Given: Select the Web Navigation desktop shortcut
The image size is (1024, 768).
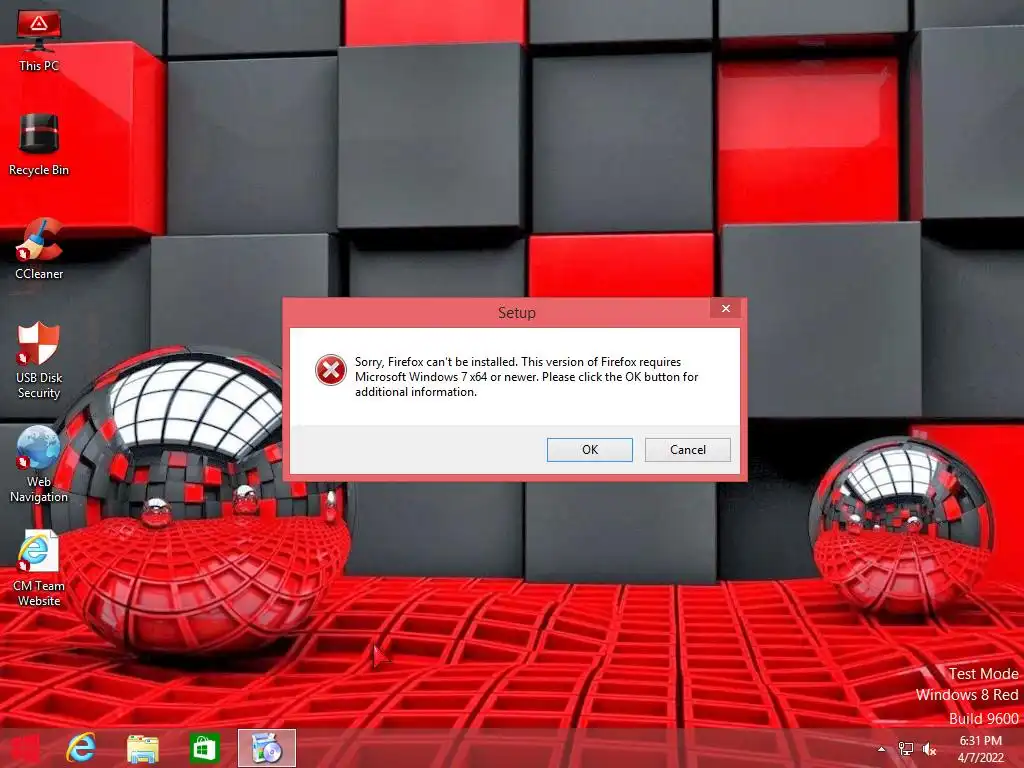Looking at the screenshot, I should click(39, 464).
